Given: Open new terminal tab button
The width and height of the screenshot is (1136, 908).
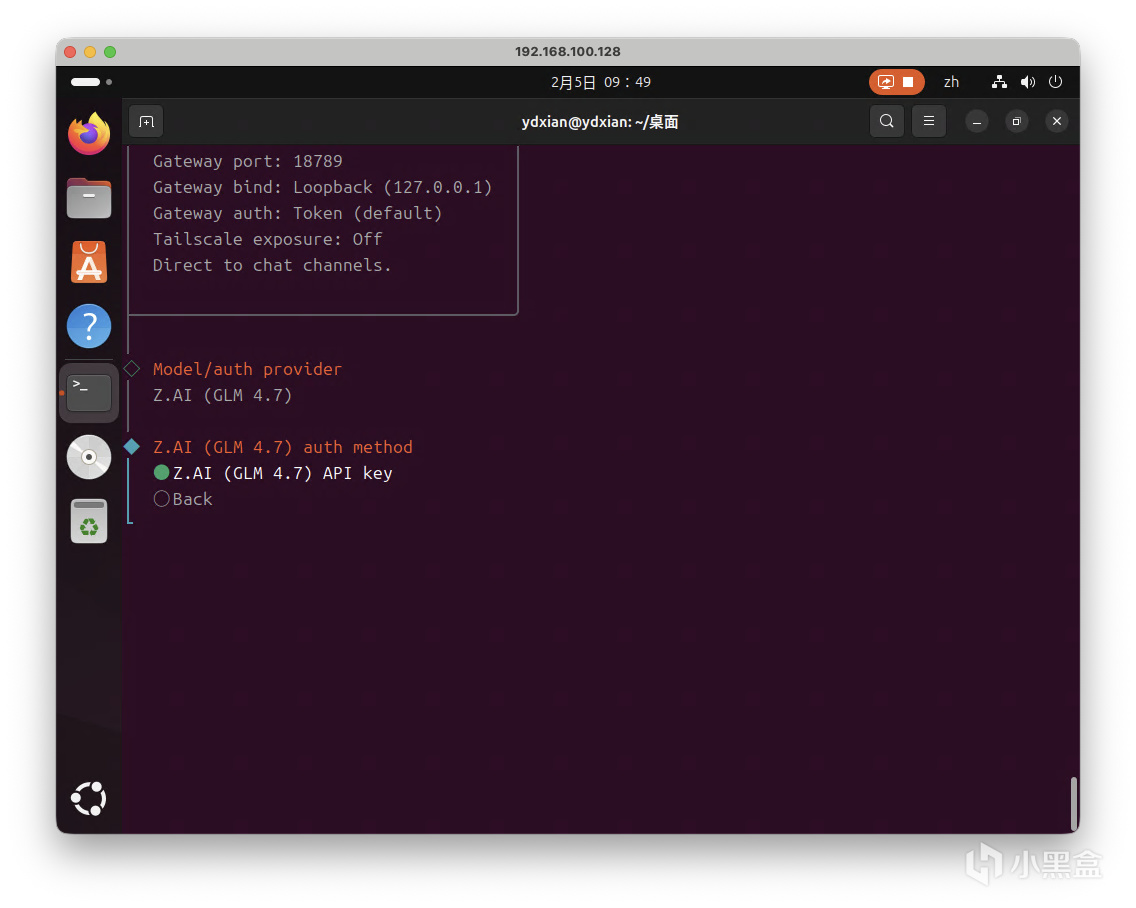Looking at the screenshot, I should [x=146, y=122].
